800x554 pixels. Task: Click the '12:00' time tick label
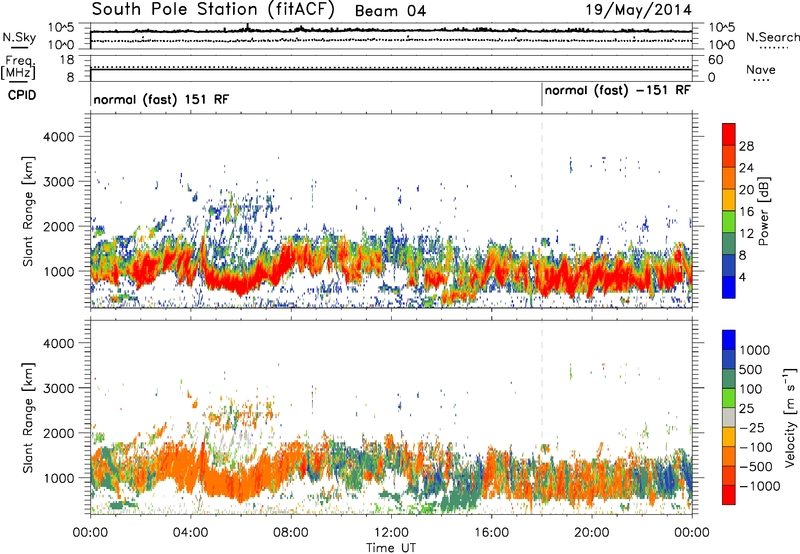click(x=391, y=533)
